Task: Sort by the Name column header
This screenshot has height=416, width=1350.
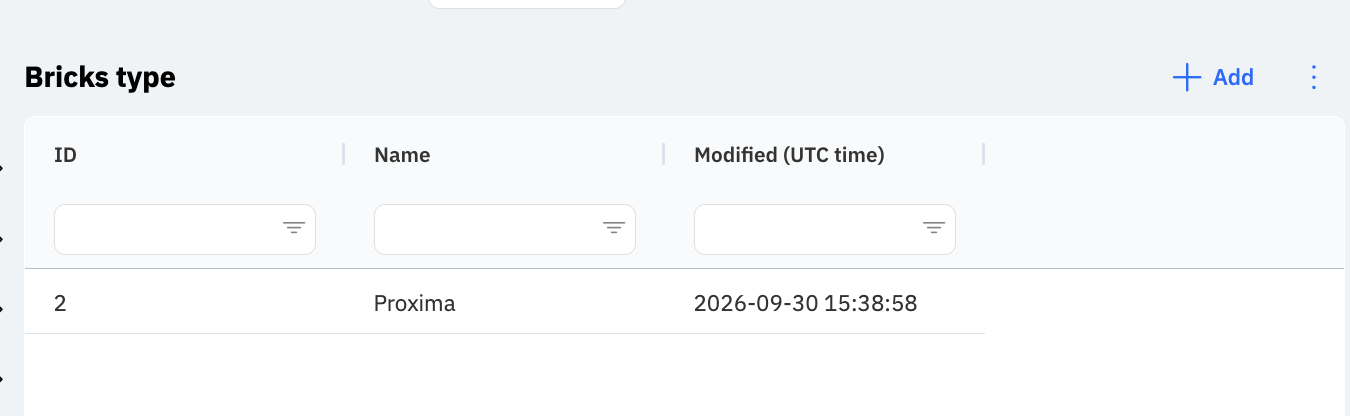Action: 402,155
